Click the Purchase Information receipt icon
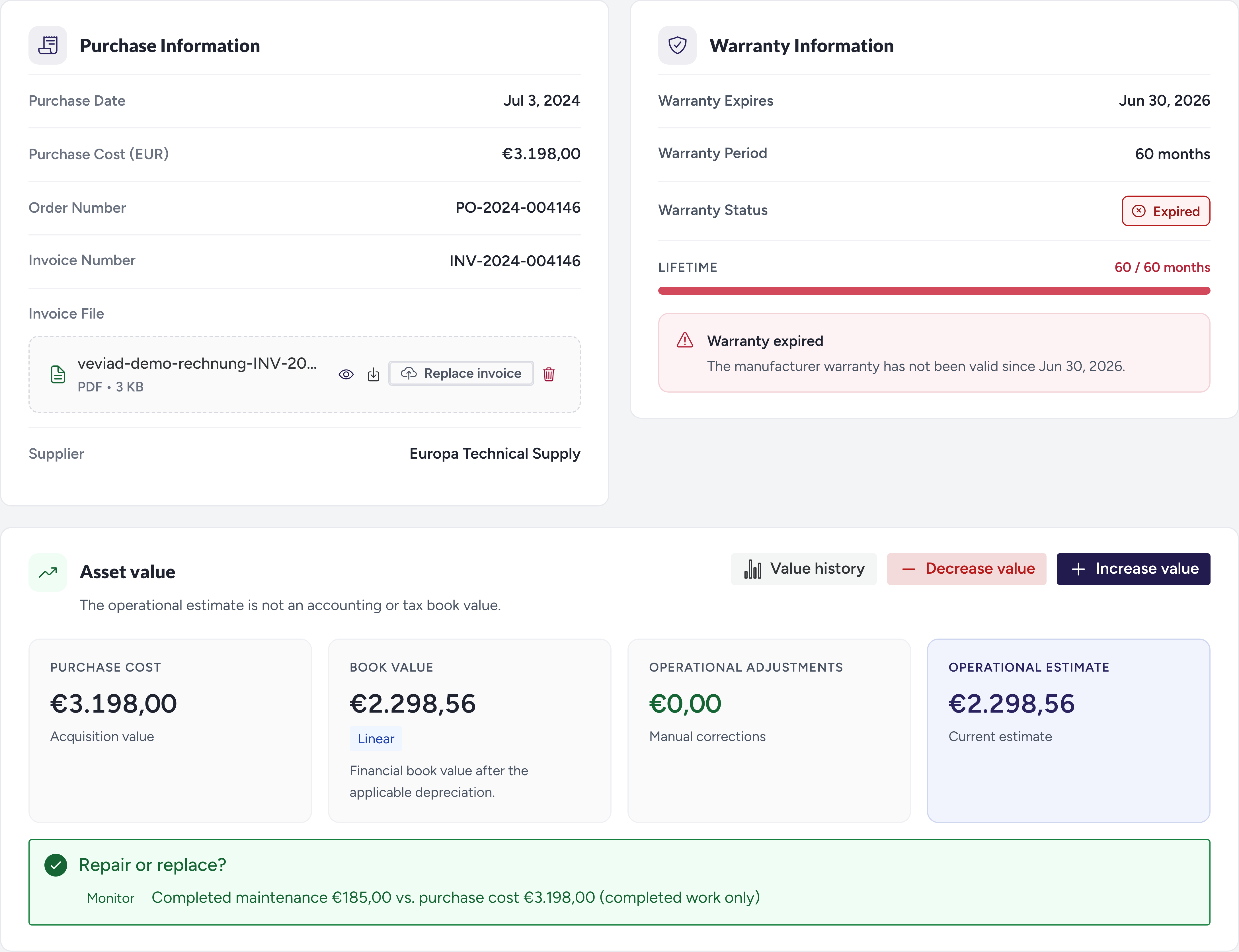 [48, 45]
